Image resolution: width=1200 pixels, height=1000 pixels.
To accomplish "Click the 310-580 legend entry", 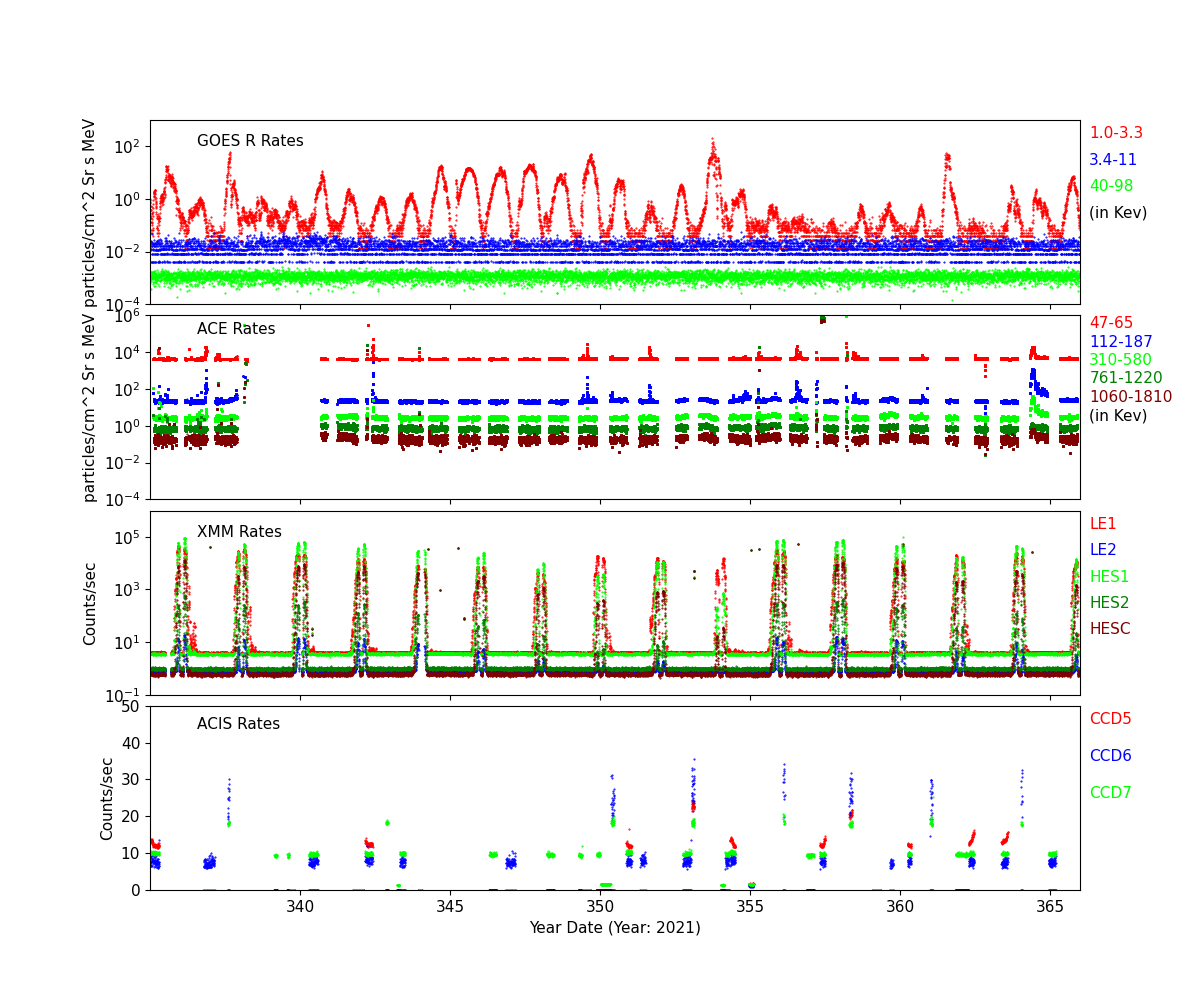I will point(1120,360).
